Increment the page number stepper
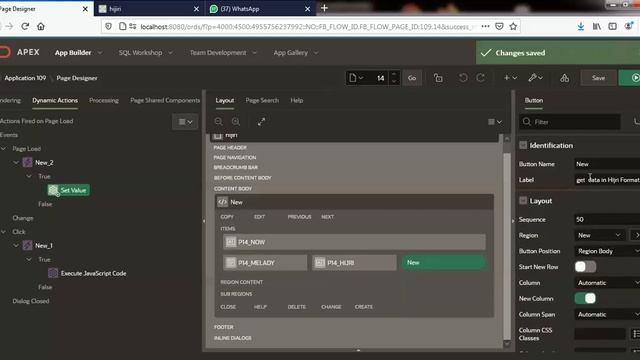 point(394,74)
